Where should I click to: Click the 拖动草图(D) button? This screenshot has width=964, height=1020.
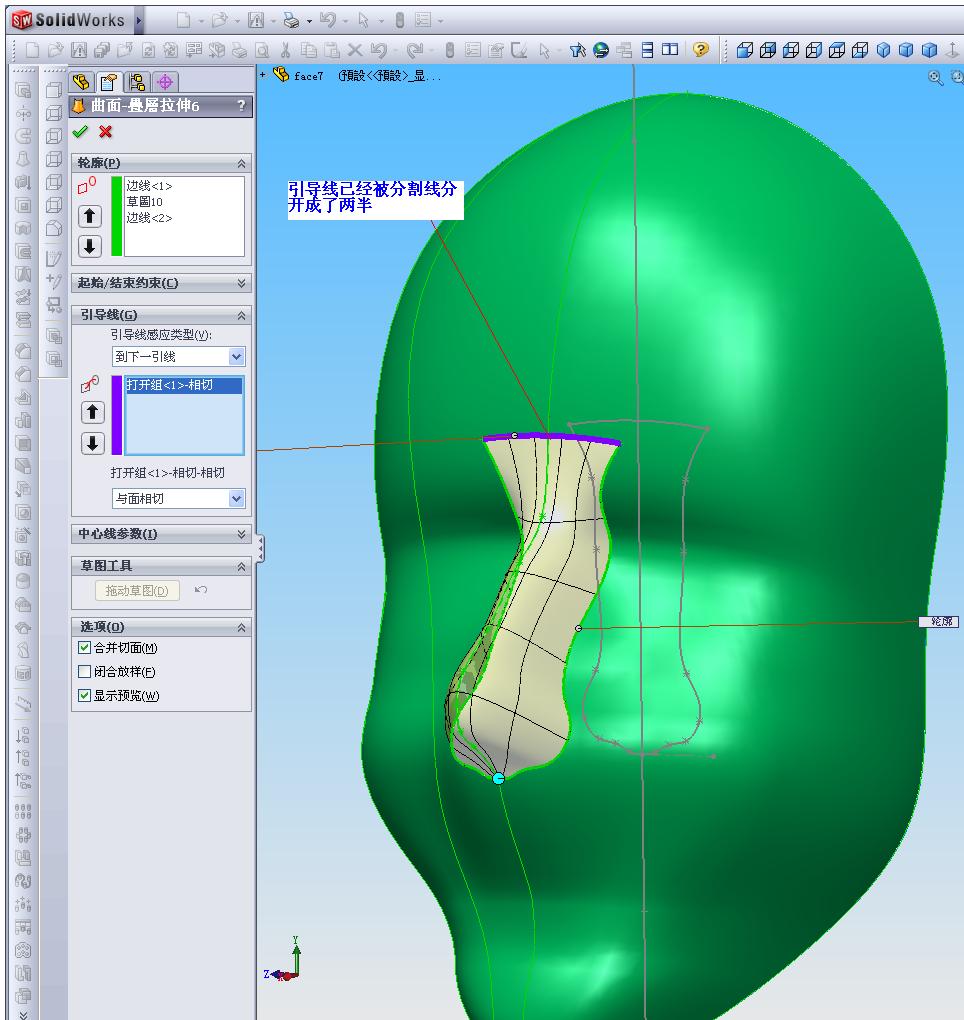click(x=137, y=591)
